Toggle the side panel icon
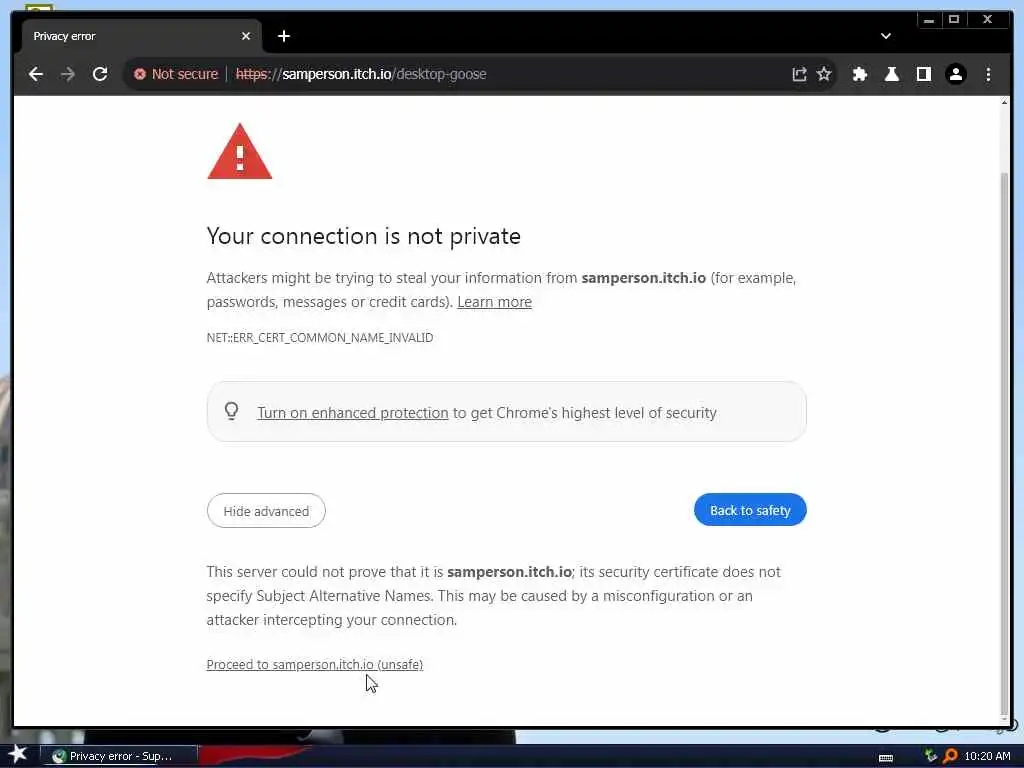The image size is (1024, 768). tap(924, 74)
